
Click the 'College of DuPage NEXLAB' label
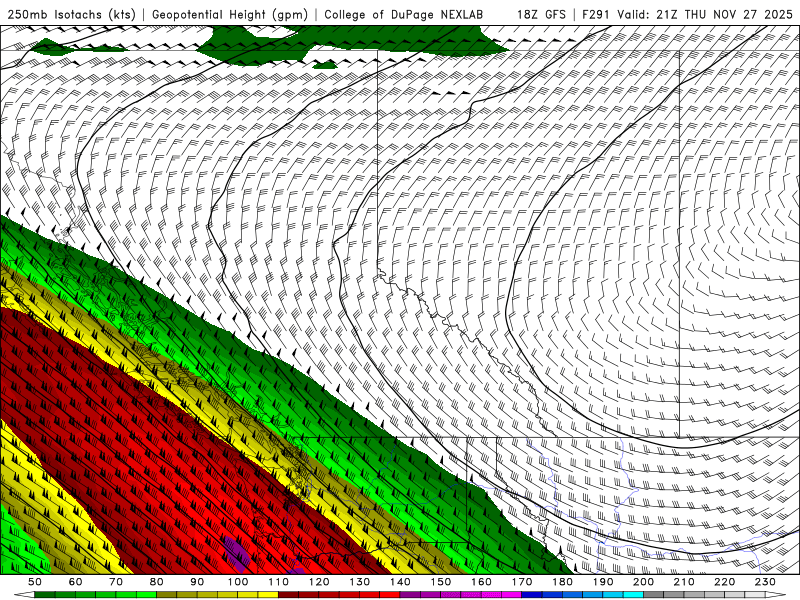click(x=403, y=15)
